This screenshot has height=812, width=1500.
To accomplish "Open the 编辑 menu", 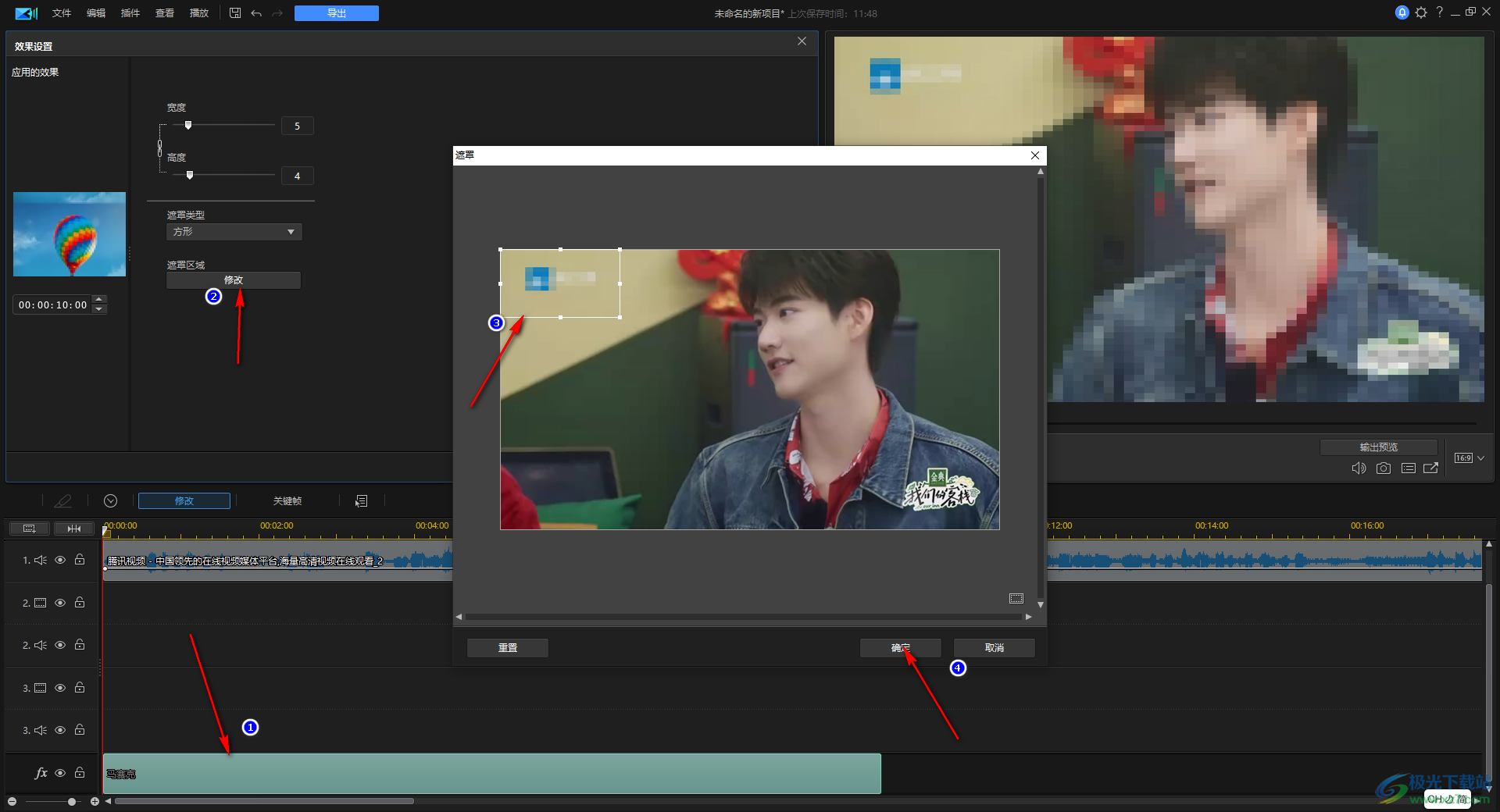I will point(96,13).
